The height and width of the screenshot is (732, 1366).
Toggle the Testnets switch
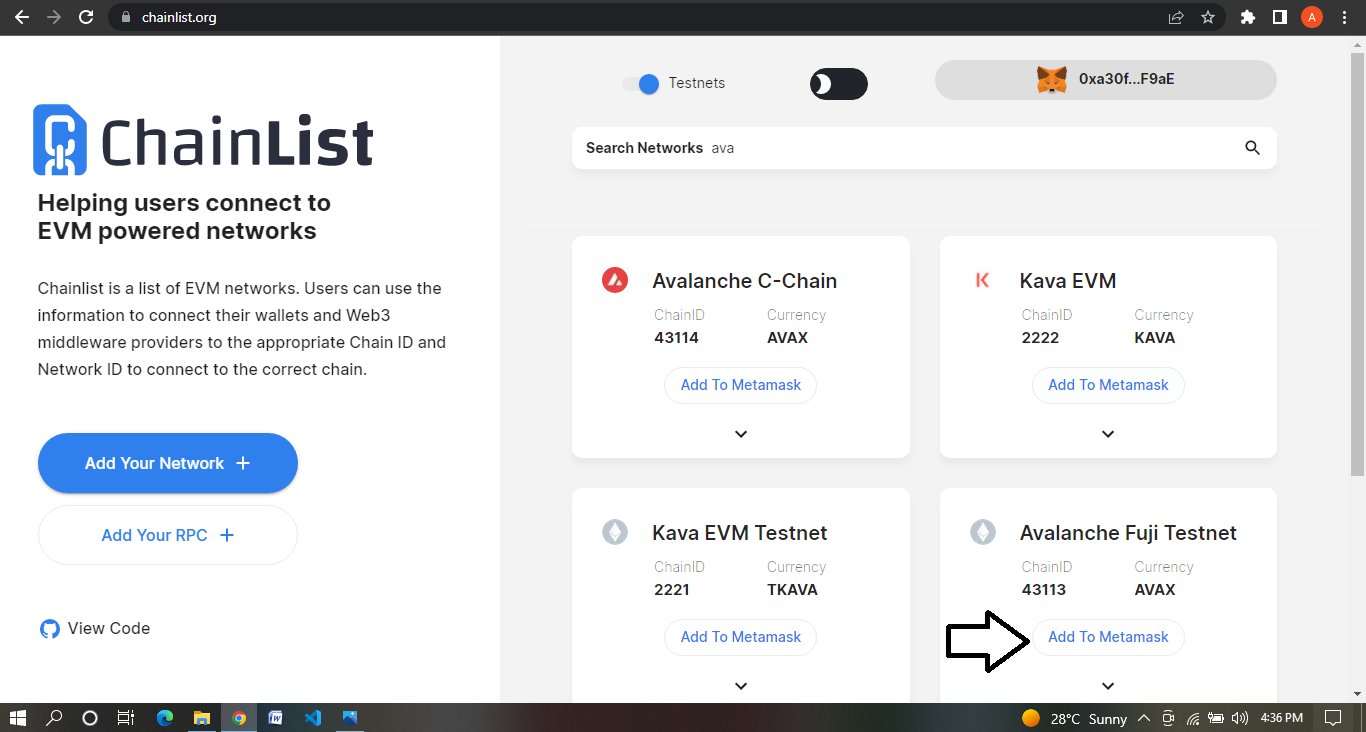point(641,84)
